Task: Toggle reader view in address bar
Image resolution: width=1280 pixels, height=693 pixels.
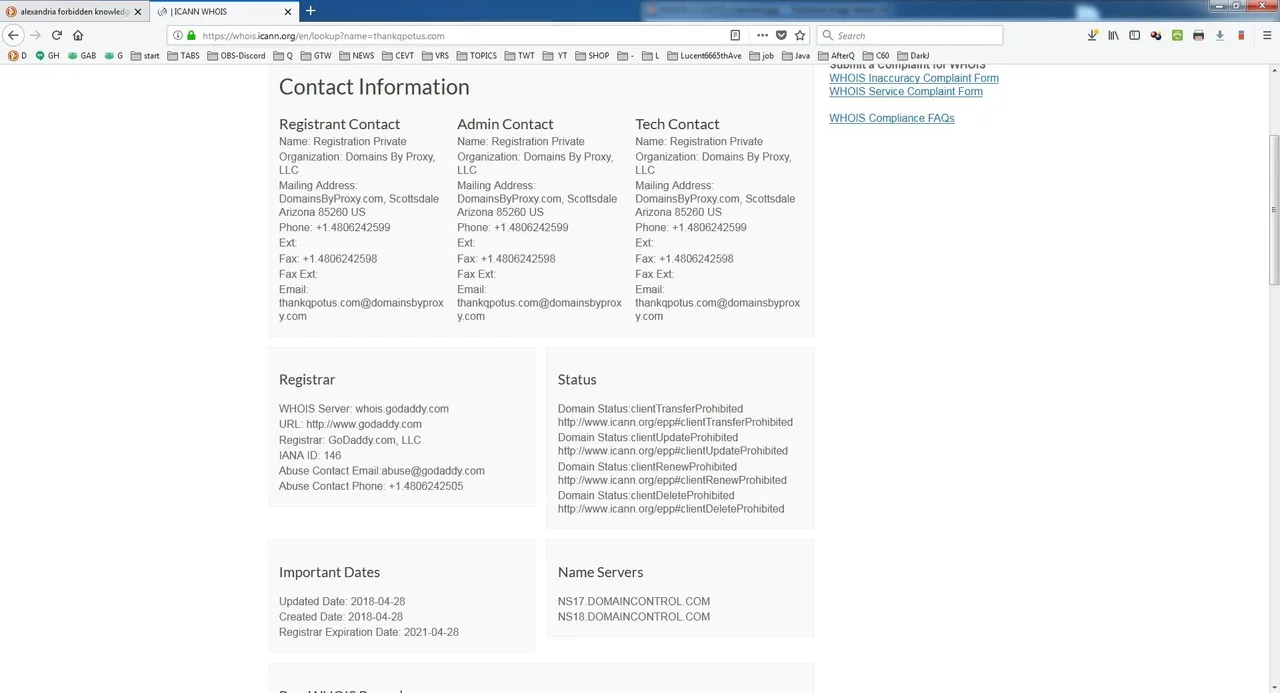Action: (735, 35)
